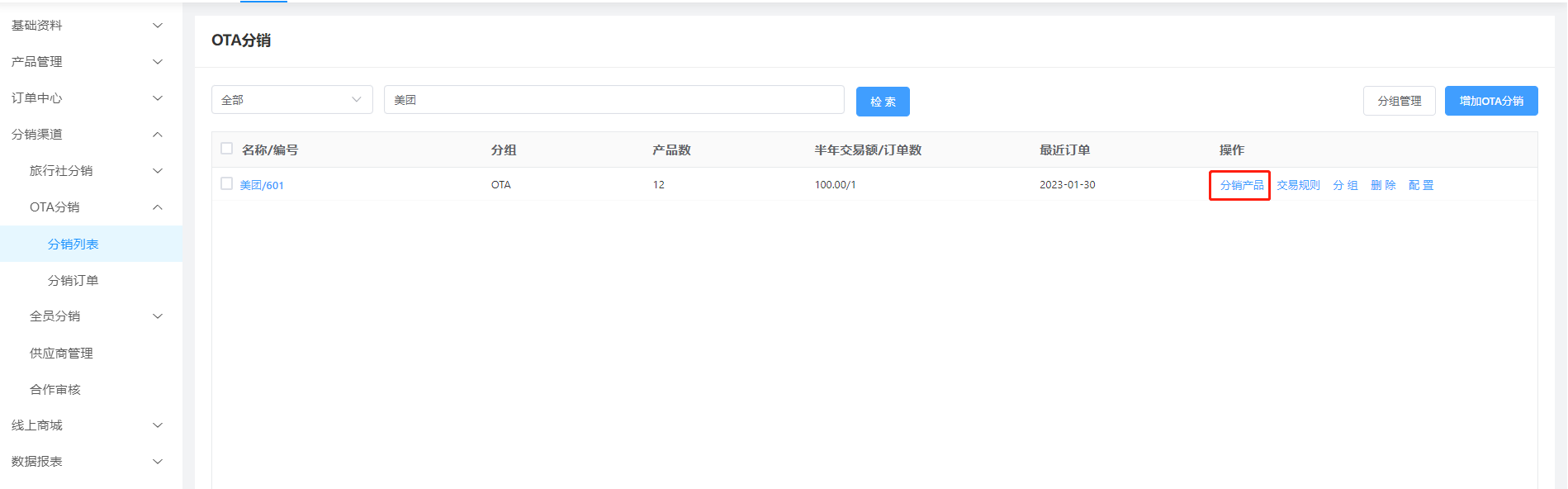Image resolution: width=1568 pixels, height=489 pixels.
Task: Expand the 基础资料 menu chevron
Action: click(x=158, y=26)
